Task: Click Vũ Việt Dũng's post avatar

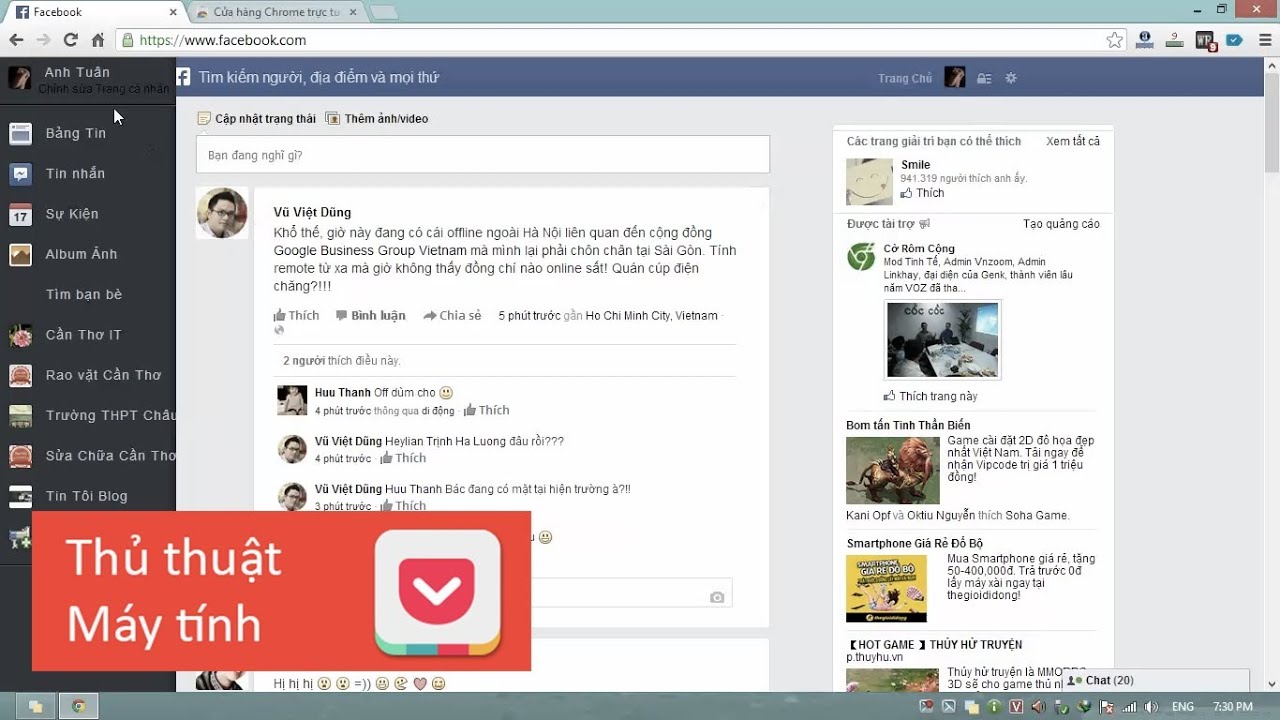Action: (x=222, y=213)
